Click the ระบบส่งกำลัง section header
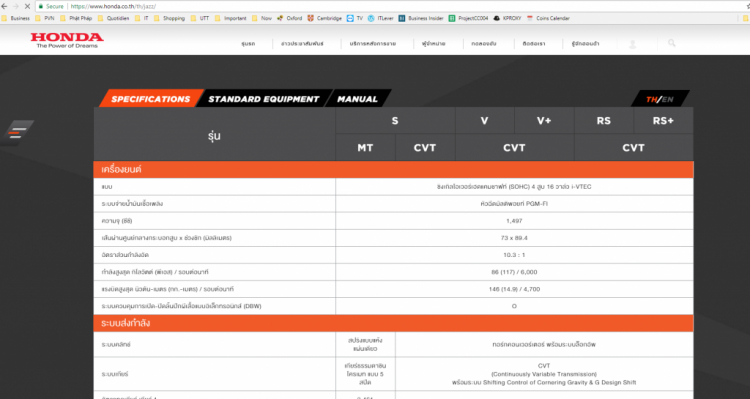The width and height of the screenshot is (750, 399). [393, 323]
